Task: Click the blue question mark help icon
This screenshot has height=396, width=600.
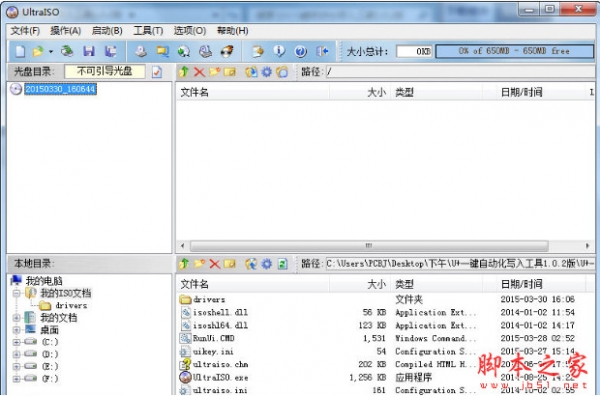Action: (x=301, y=51)
